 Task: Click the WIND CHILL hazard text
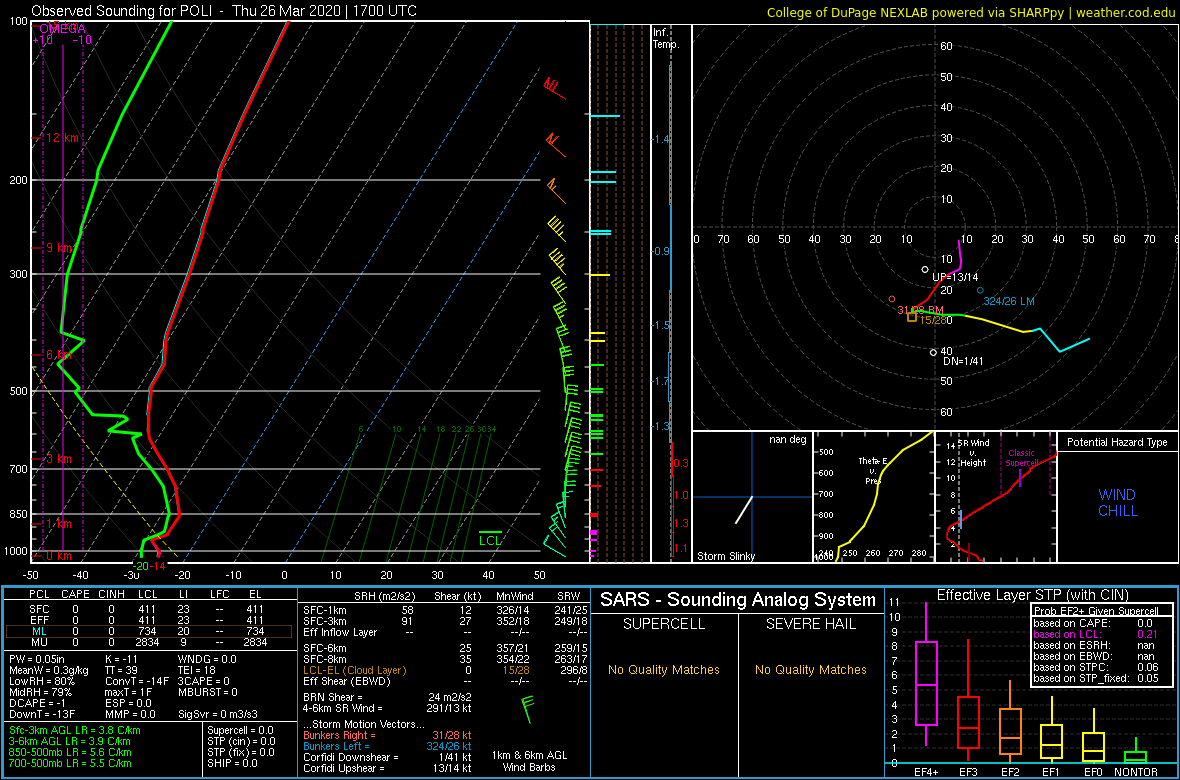pyautogui.click(x=1117, y=503)
